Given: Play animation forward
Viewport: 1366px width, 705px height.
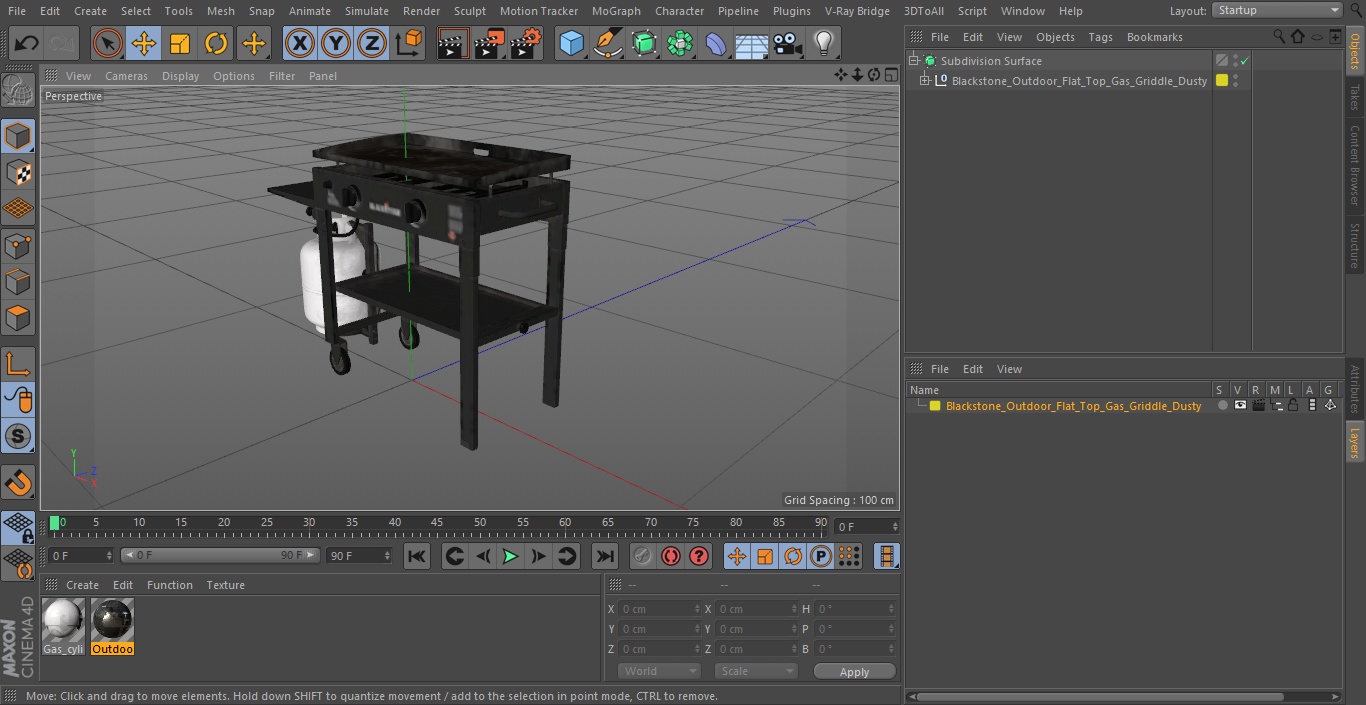Looking at the screenshot, I should (510, 556).
